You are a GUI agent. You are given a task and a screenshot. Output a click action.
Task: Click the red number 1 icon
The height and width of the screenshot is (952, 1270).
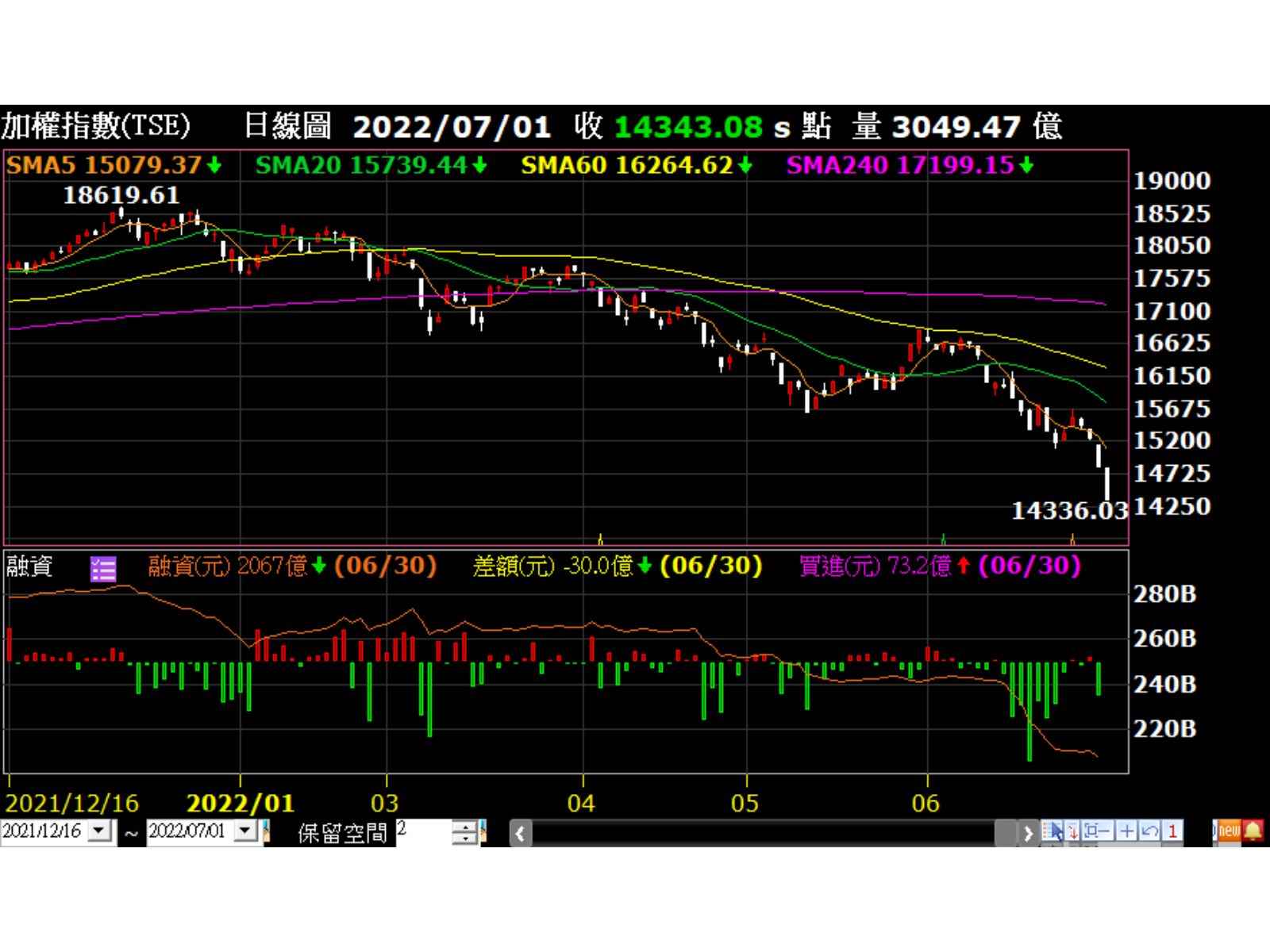[1172, 831]
